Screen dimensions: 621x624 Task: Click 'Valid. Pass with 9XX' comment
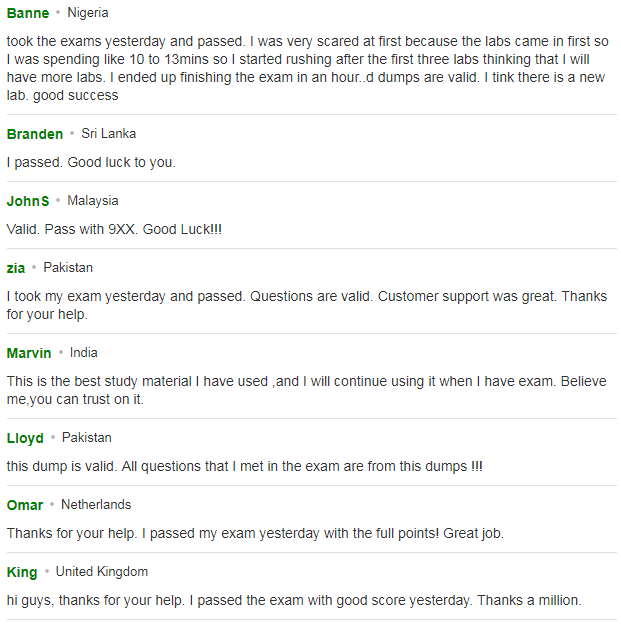pos(114,229)
